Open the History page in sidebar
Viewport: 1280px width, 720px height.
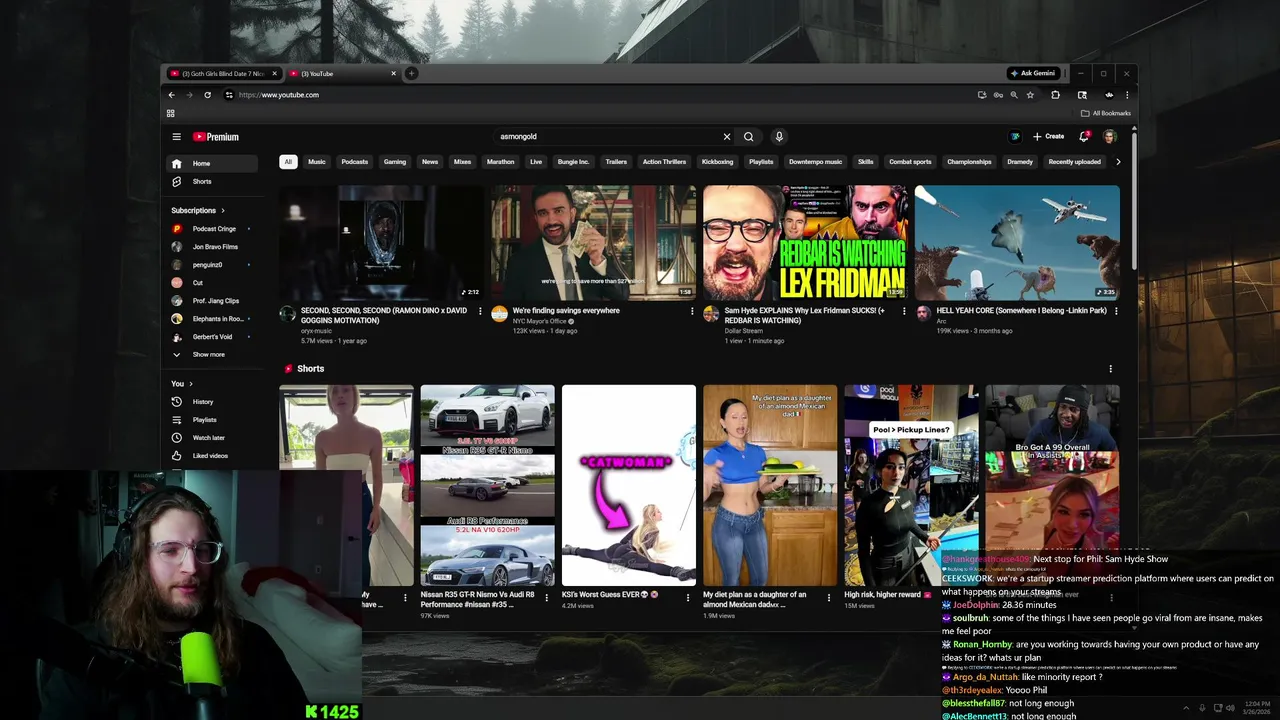click(203, 402)
